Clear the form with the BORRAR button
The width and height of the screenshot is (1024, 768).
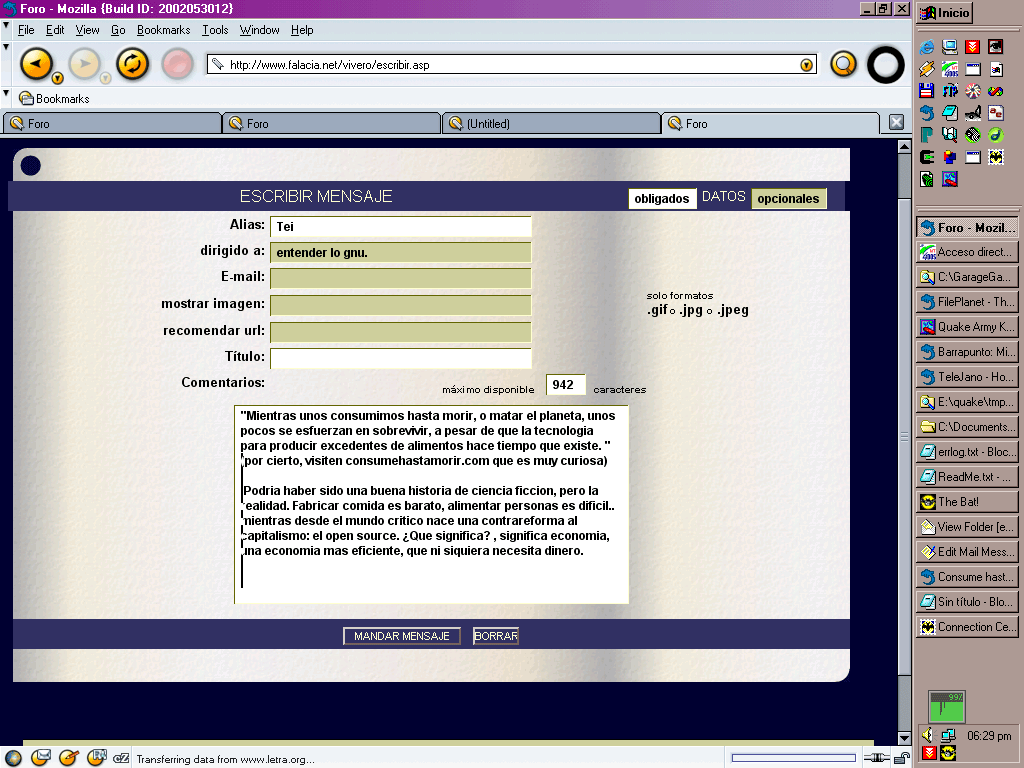click(496, 636)
